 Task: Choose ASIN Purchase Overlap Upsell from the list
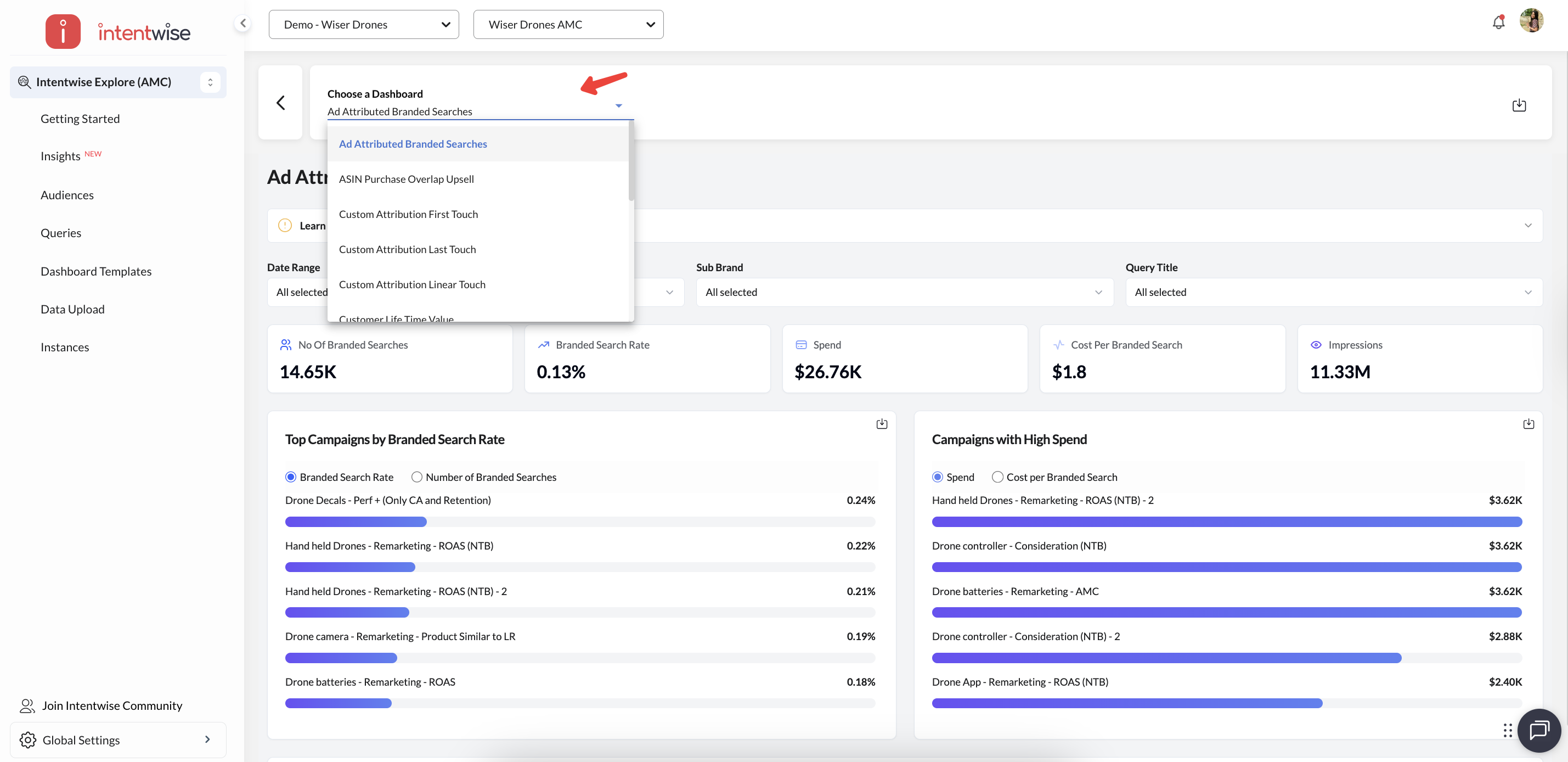tap(406, 179)
